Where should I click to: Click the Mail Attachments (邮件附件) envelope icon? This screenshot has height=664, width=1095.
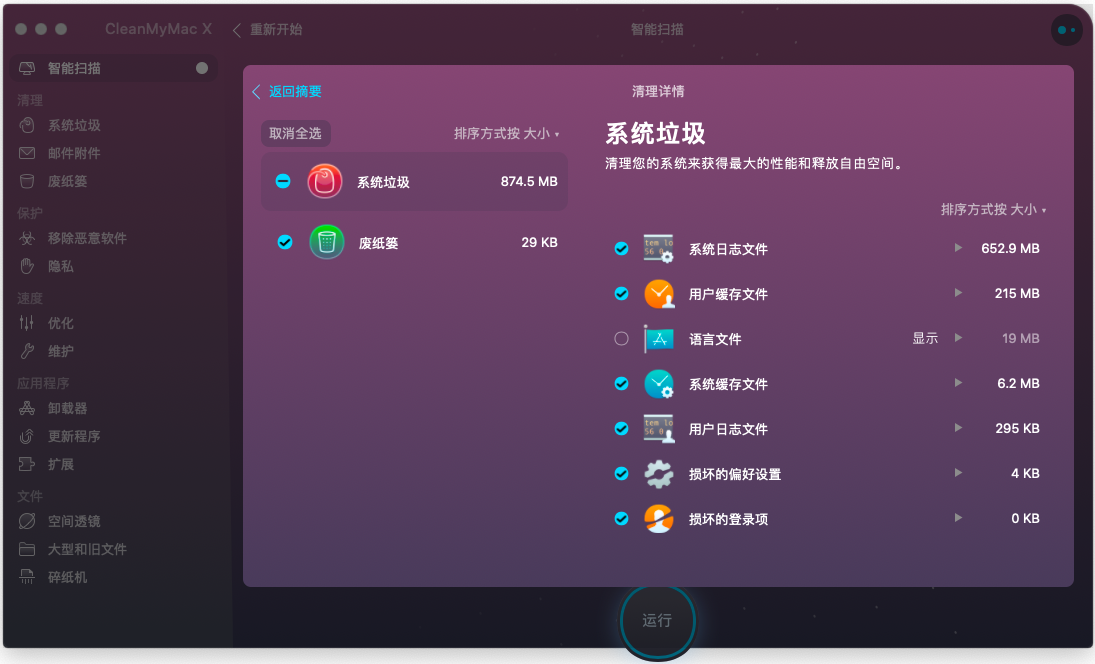(27, 153)
